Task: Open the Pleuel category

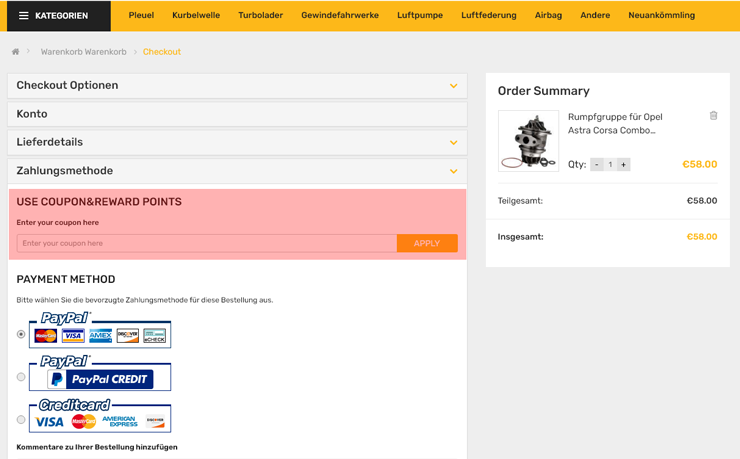Action: point(141,15)
